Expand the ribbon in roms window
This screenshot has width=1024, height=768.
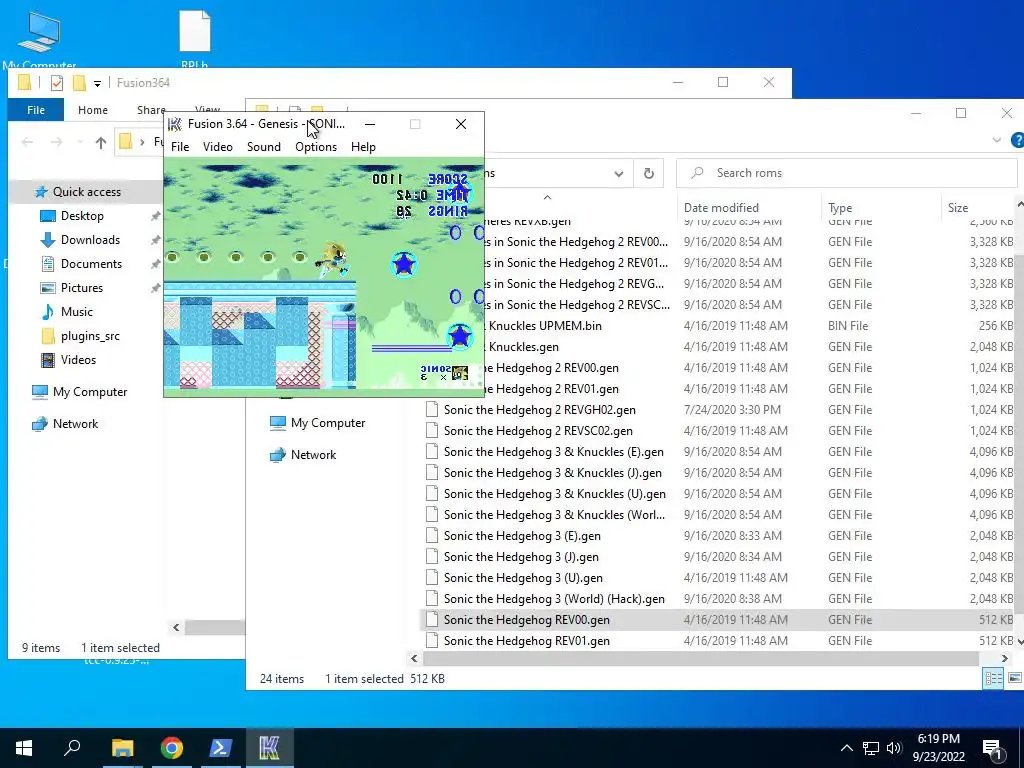997,140
